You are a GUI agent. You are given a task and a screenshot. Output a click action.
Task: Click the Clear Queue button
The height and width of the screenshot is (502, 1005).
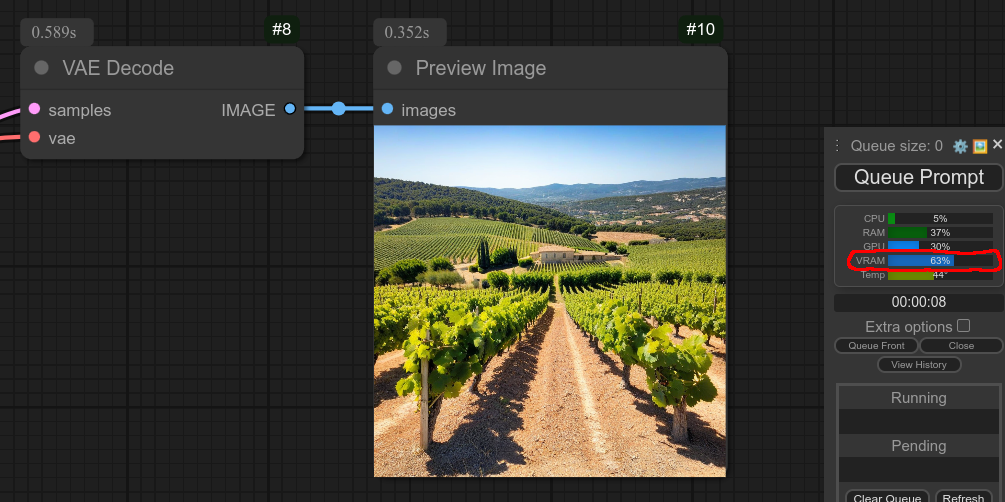click(x=888, y=497)
